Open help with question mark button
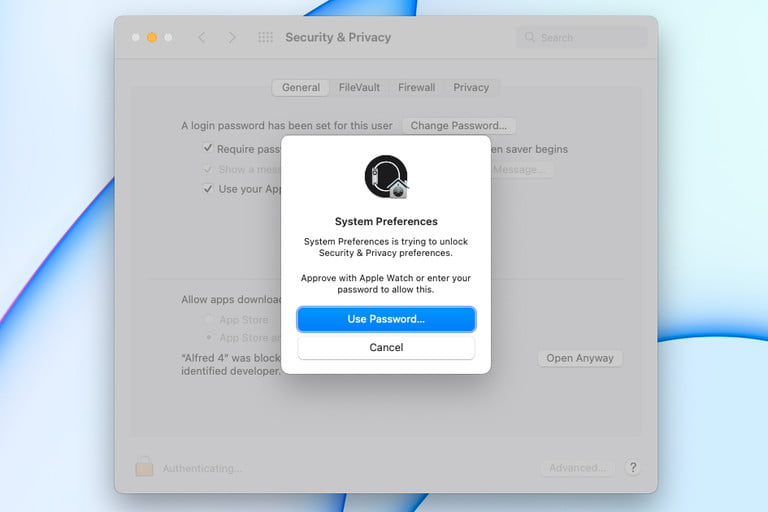Image resolution: width=768 pixels, height=512 pixels. coord(632,467)
